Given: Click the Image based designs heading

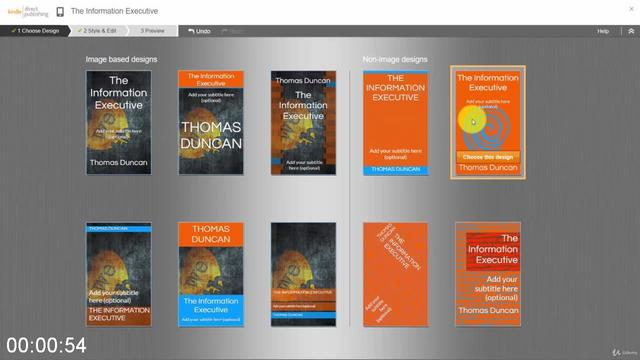Looking at the screenshot, I should [121, 59].
